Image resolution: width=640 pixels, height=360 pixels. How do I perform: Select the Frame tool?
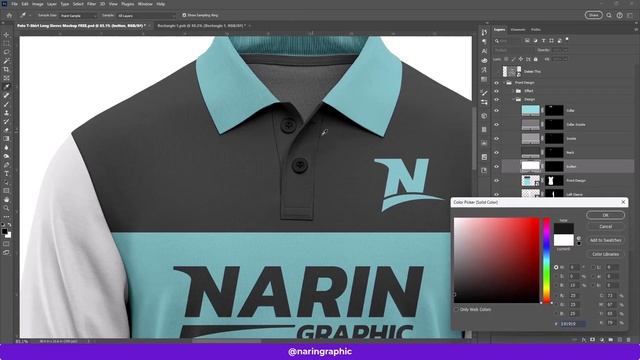6,78
